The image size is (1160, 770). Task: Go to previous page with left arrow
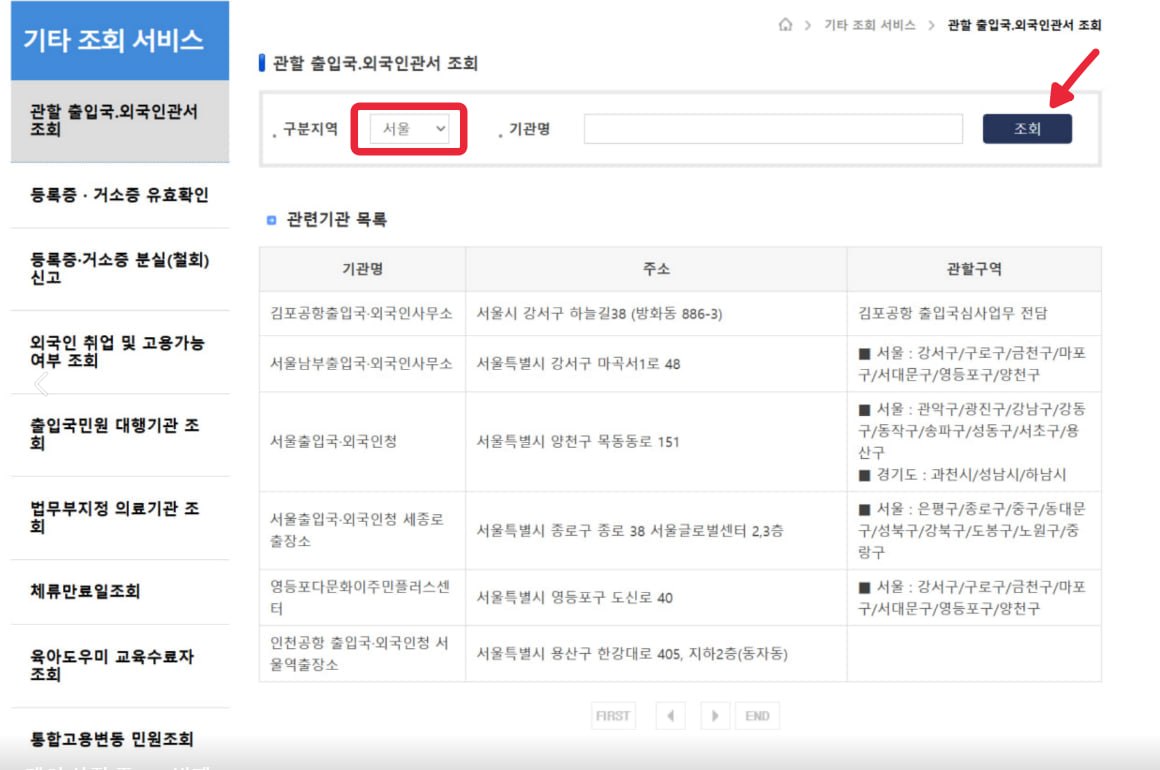[x=670, y=716]
